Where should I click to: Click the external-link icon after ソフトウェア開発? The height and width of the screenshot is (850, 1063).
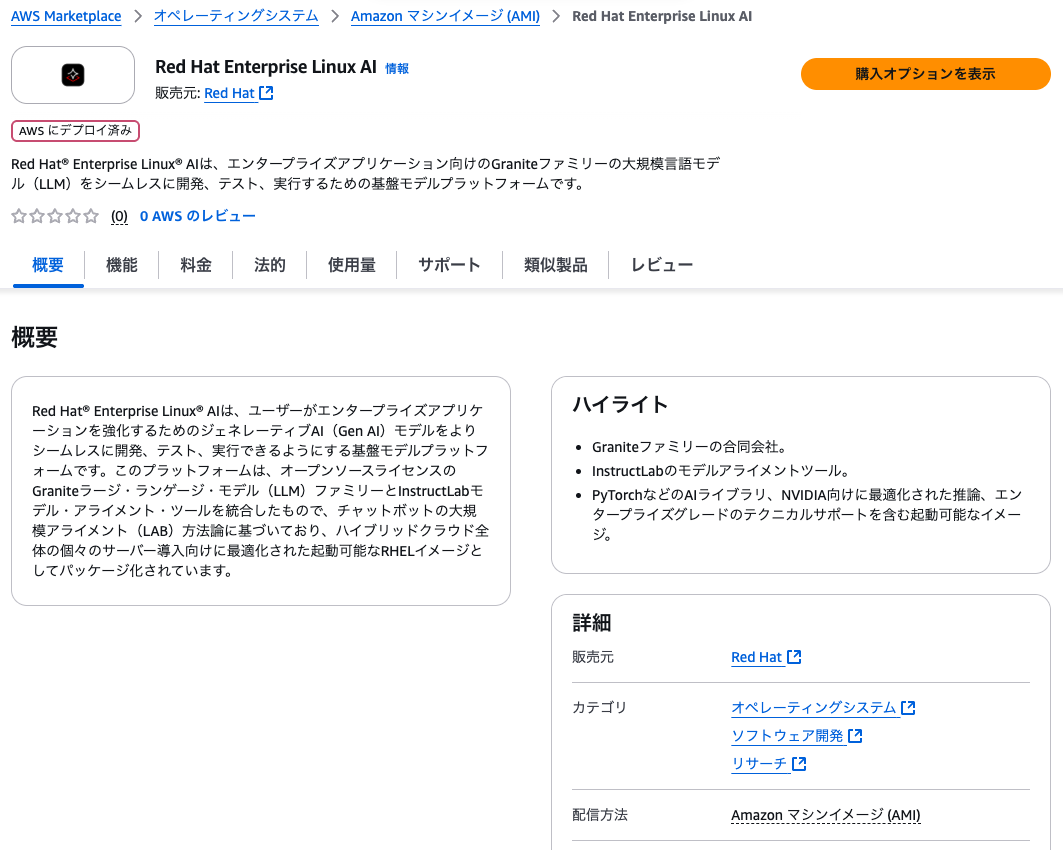(856, 735)
